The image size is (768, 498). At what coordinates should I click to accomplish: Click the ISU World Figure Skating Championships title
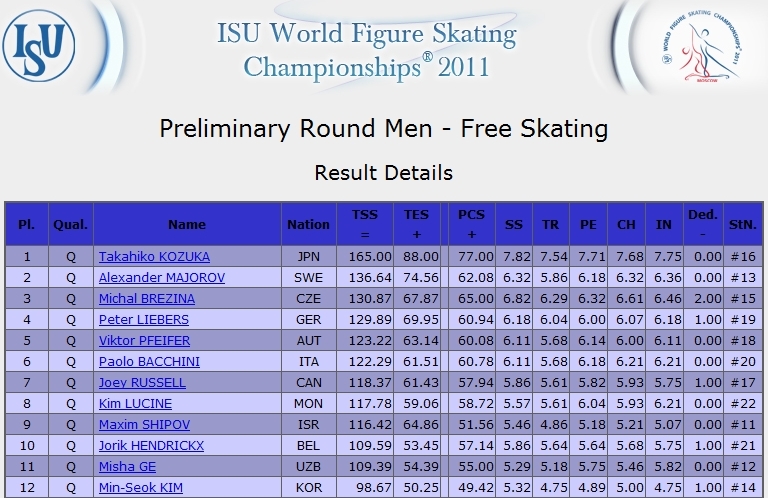tap(367, 49)
